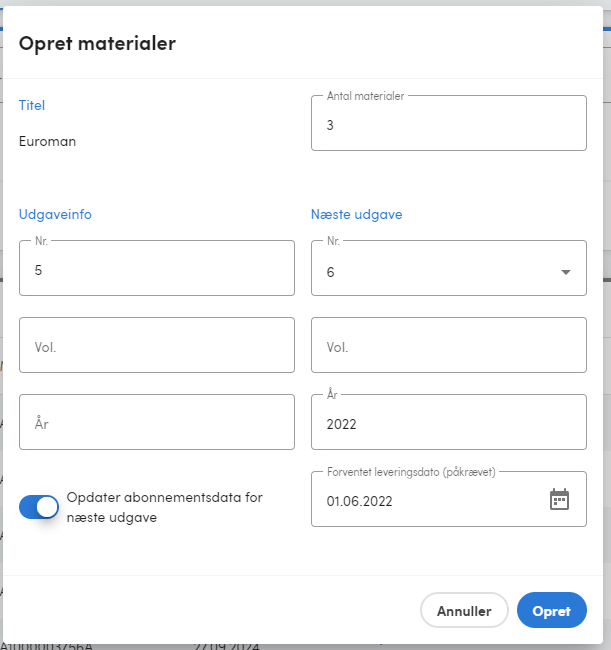Viewport: 611px width, 650px height.
Task: Toggle Opdater abonnementsdata for næste udgave switch
Action: pyautogui.click(x=39, y=507)
